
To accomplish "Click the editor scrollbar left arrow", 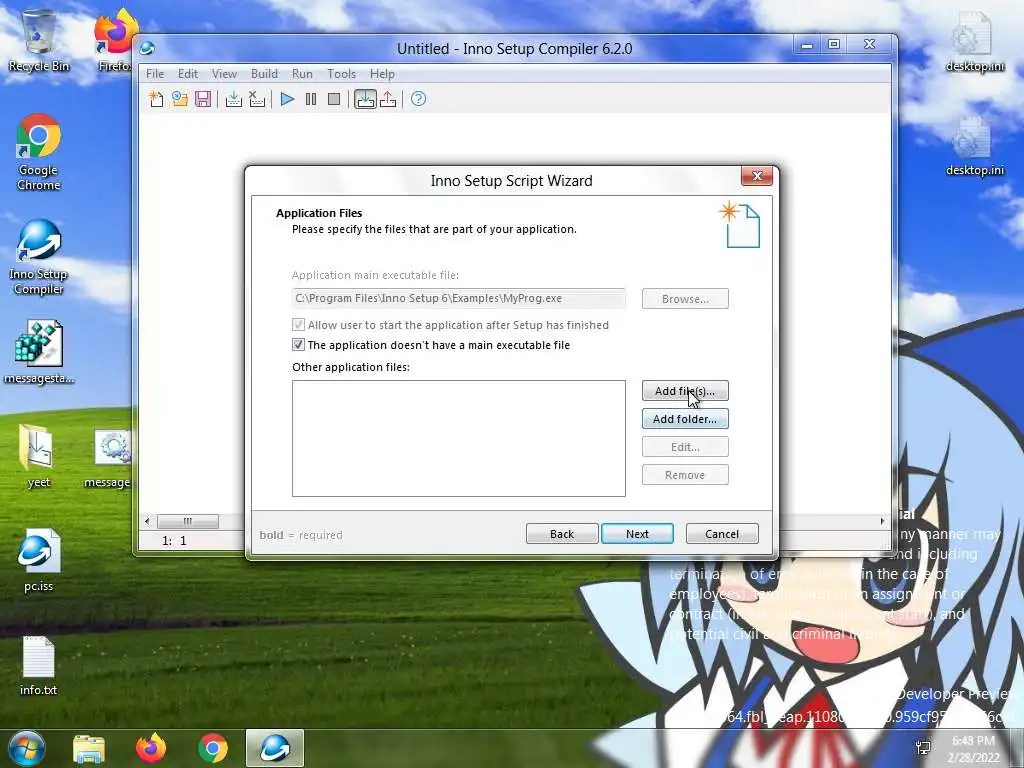I will pyautogui.click(x=147, y=521).
